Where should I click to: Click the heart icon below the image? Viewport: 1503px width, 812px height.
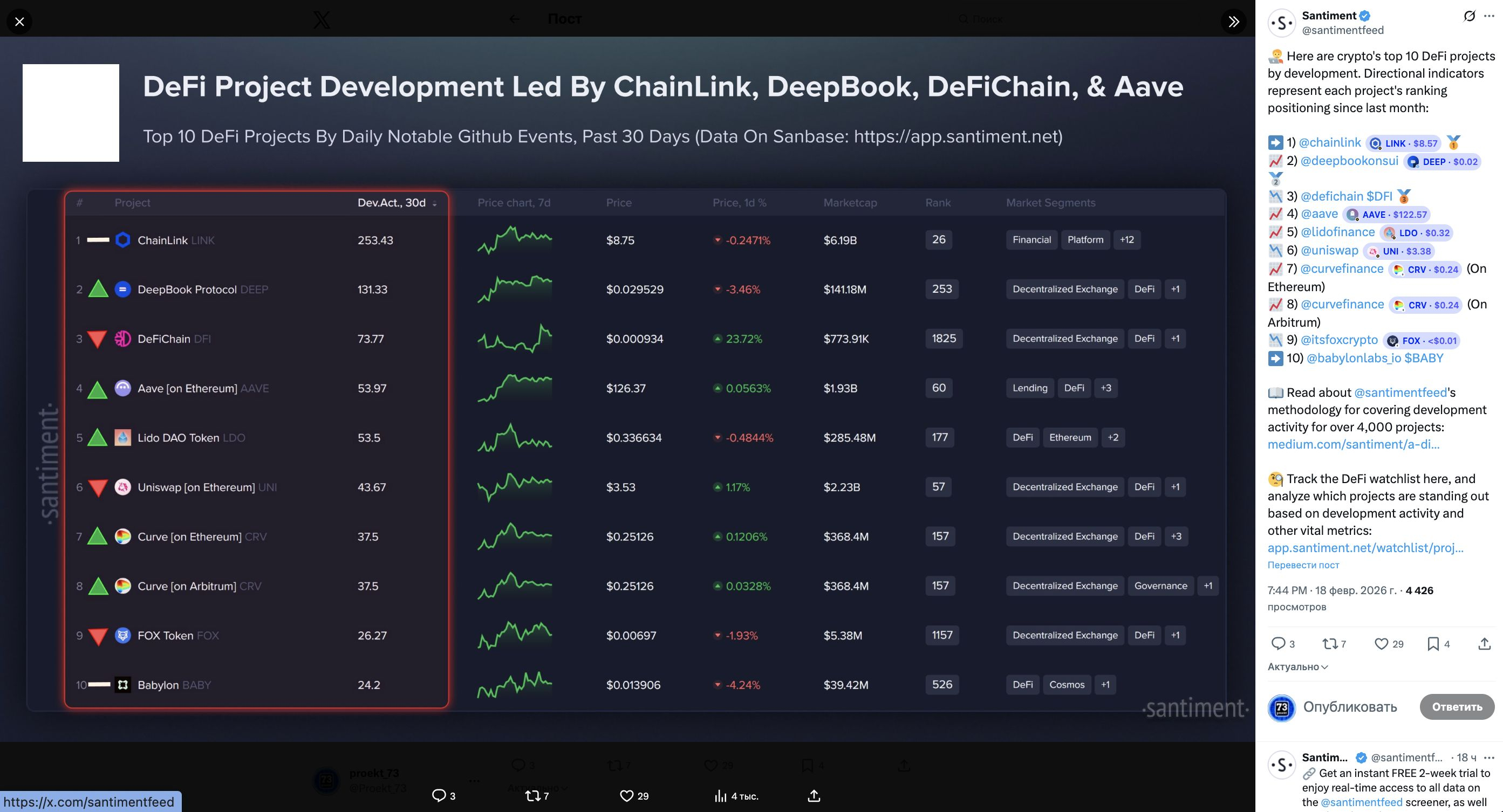626,796
